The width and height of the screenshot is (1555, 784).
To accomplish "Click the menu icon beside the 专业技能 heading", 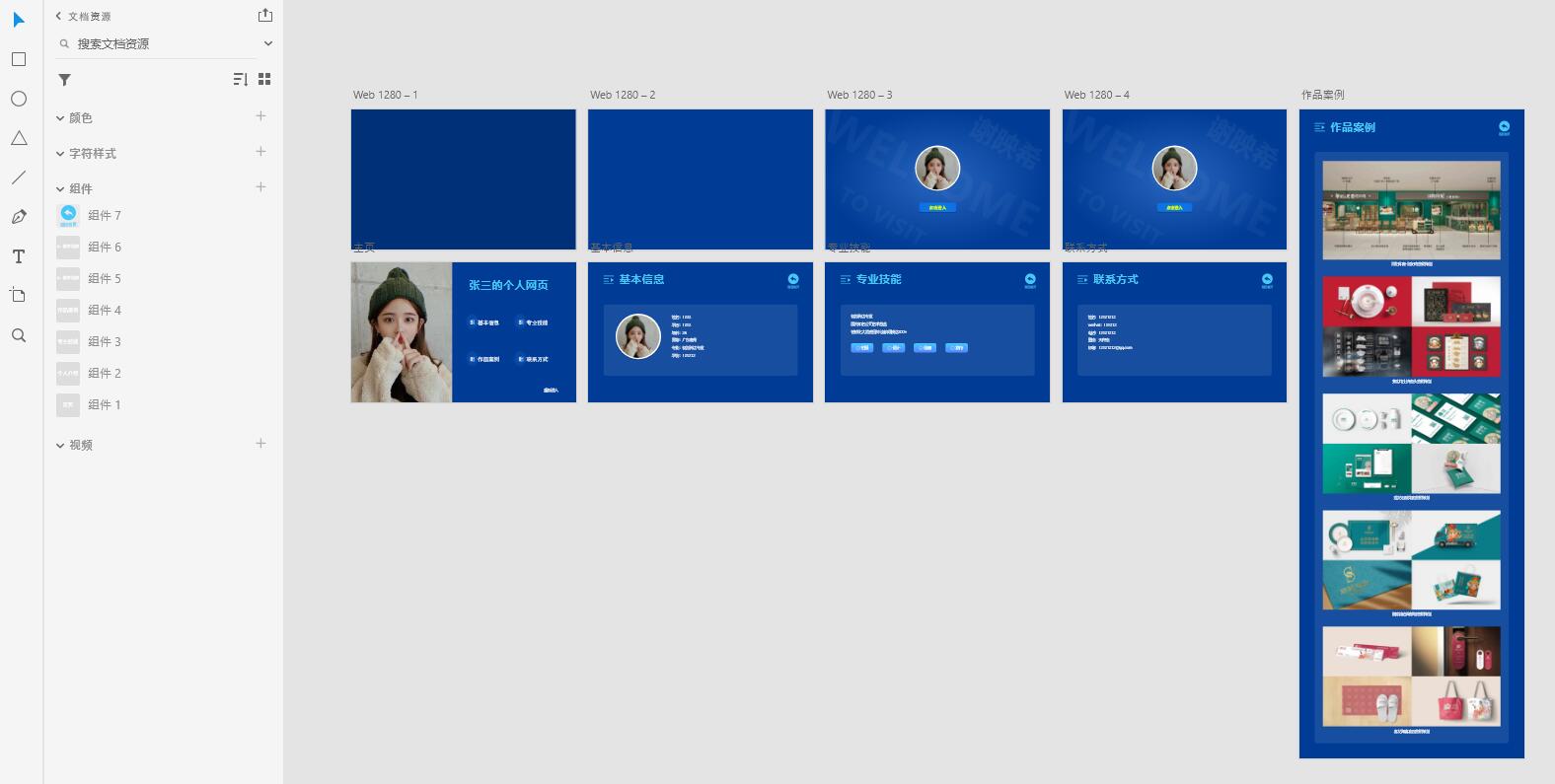I will [846, 280].
